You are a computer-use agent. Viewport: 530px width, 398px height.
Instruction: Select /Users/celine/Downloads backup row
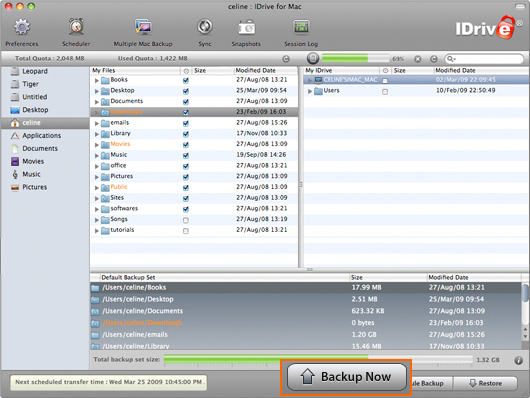(x=306, y=323)
